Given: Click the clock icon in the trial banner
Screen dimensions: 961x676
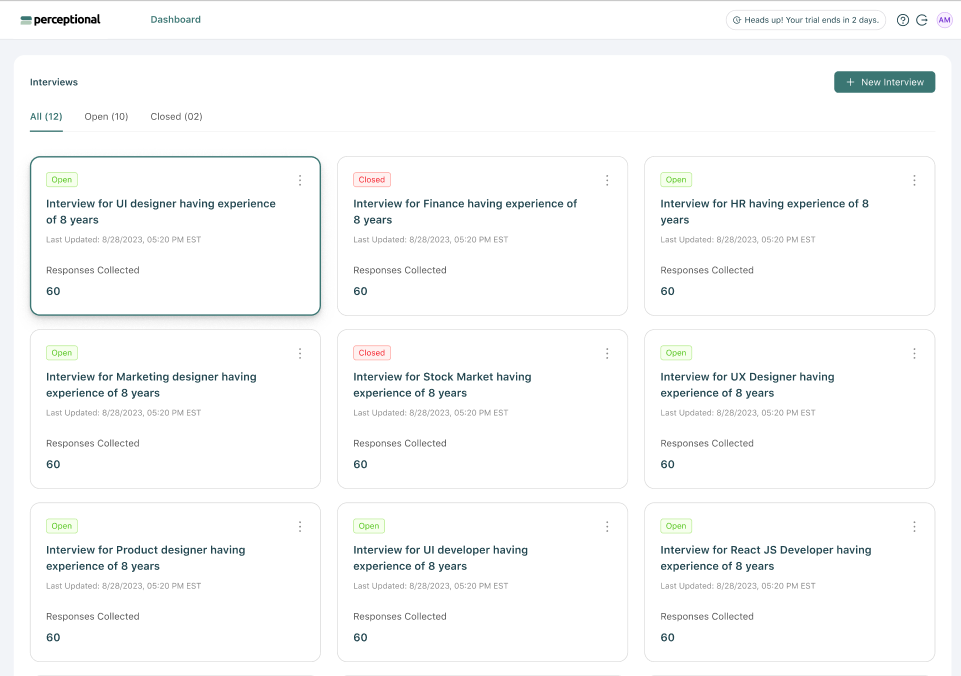Looking at the screenshot, I should coord(738,19).
